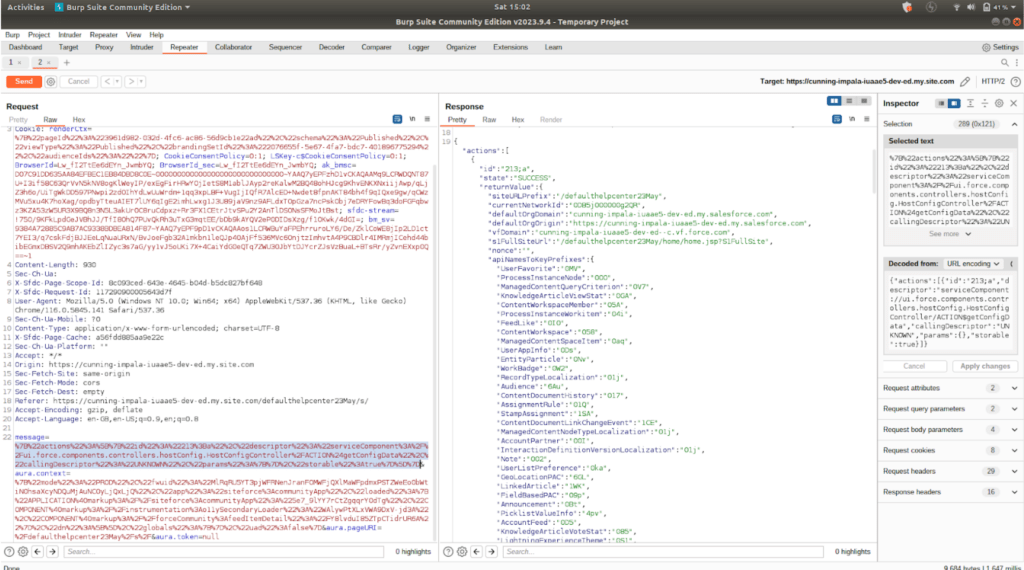Go to next response search match
The image size is (1024, 570).
coord(491,552)
